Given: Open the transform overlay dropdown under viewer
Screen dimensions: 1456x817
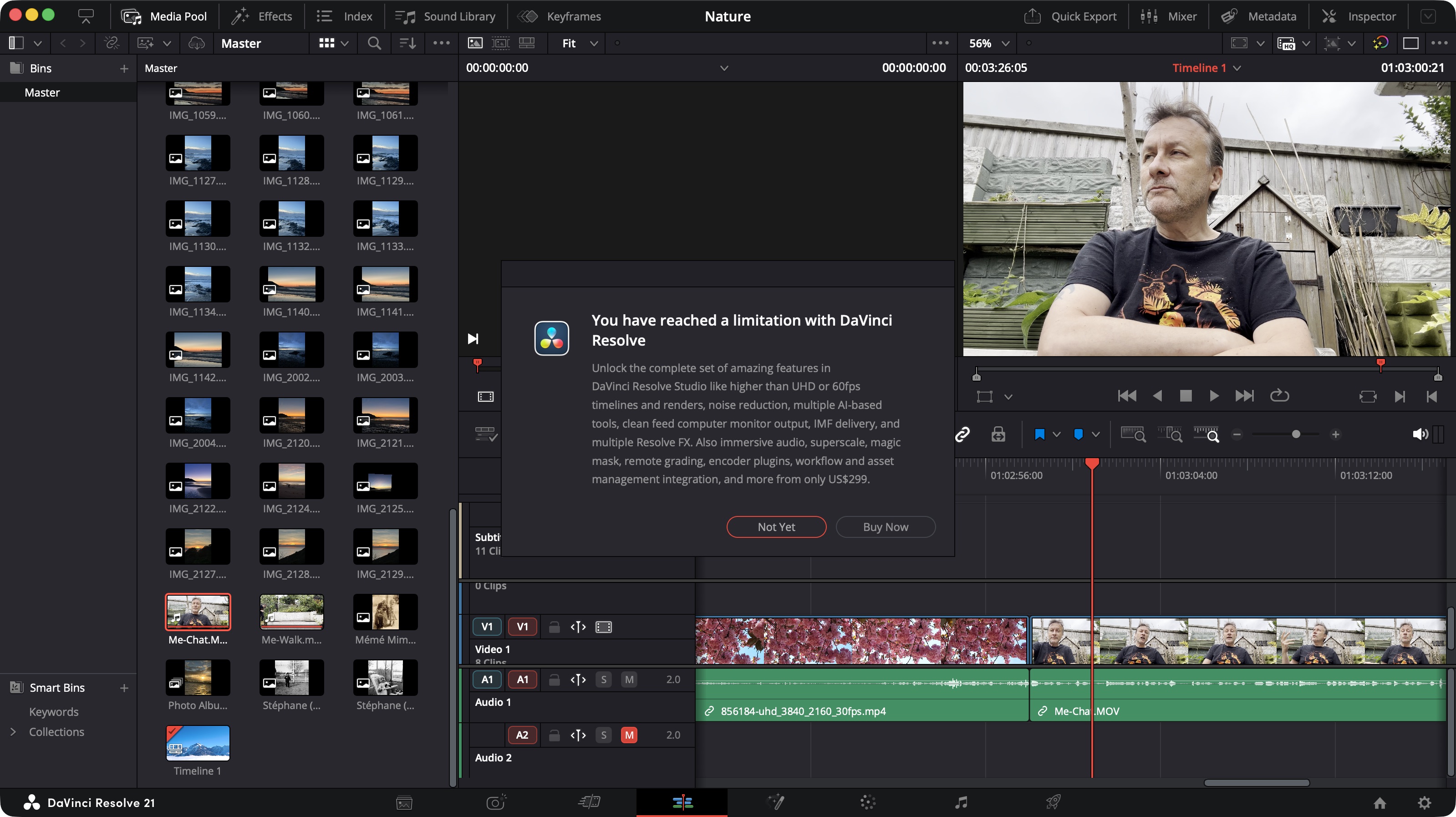Looking at the screenshot, I should tap(1008, 397).
